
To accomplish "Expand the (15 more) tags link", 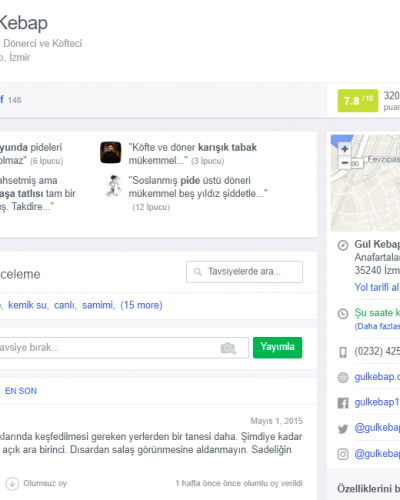I will click(141, 305).
